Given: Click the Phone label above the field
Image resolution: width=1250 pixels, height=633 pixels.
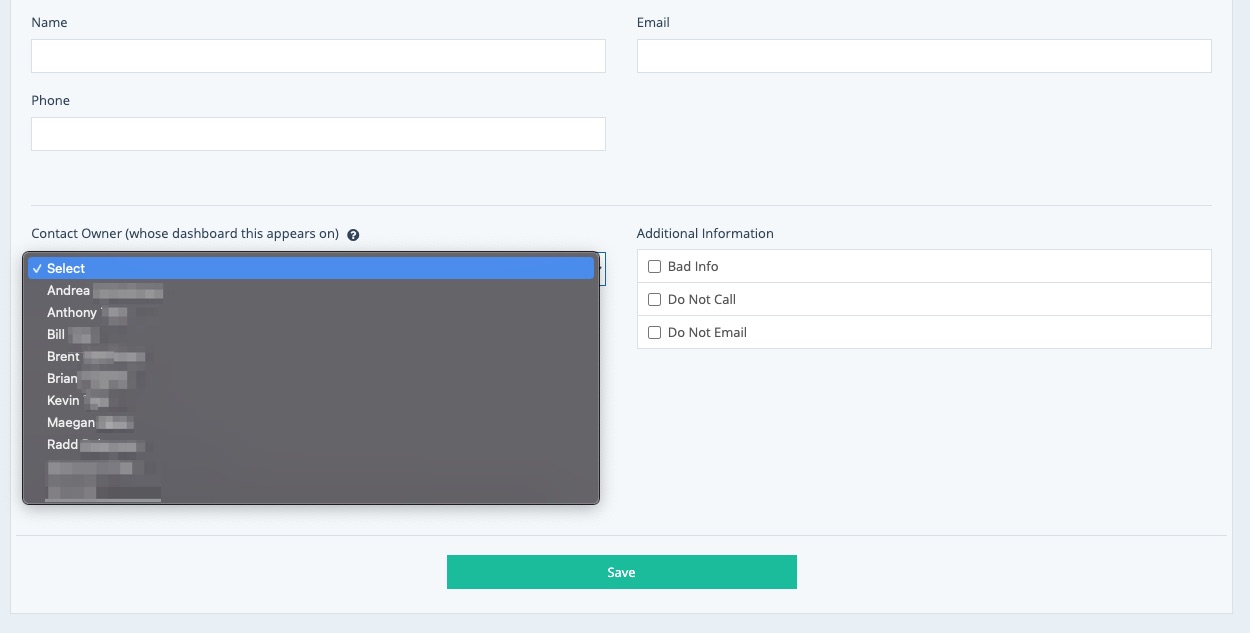Looking at the screenshot, I should [x=51, y=100].
